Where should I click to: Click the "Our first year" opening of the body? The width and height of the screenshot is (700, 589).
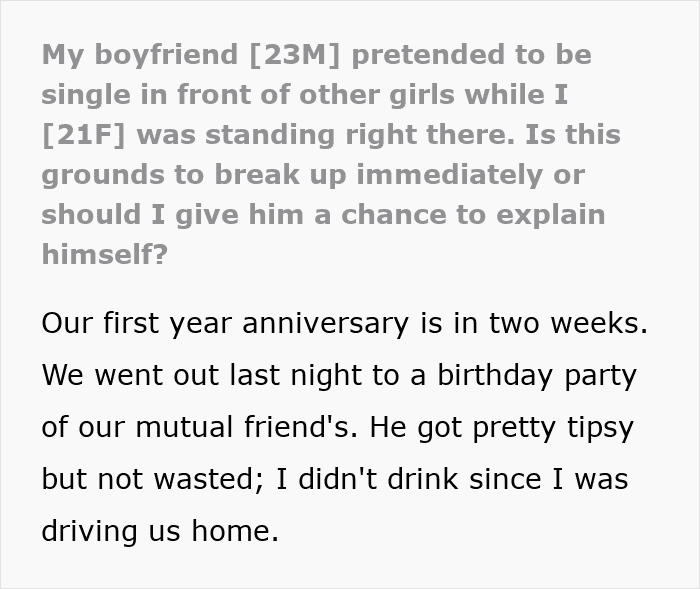[x=120, y=324]
